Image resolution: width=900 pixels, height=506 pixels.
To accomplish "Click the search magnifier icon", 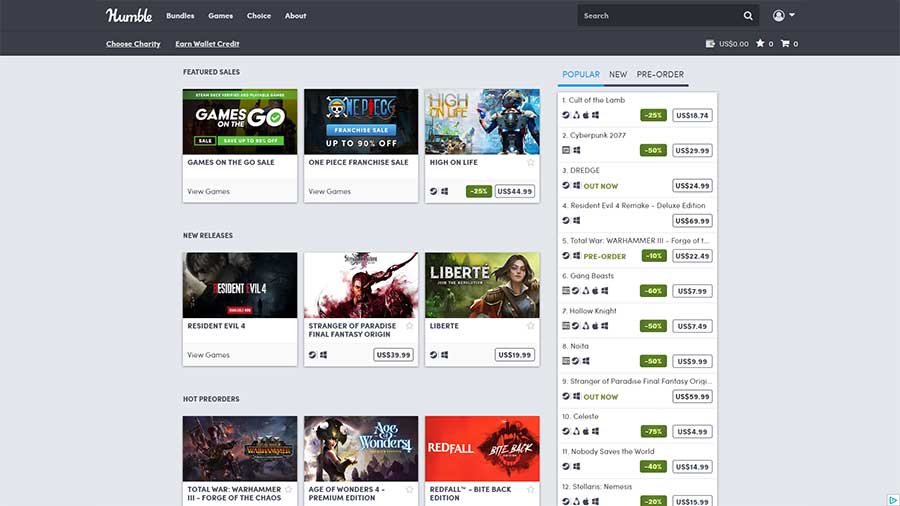I will [x=748, y=16].
